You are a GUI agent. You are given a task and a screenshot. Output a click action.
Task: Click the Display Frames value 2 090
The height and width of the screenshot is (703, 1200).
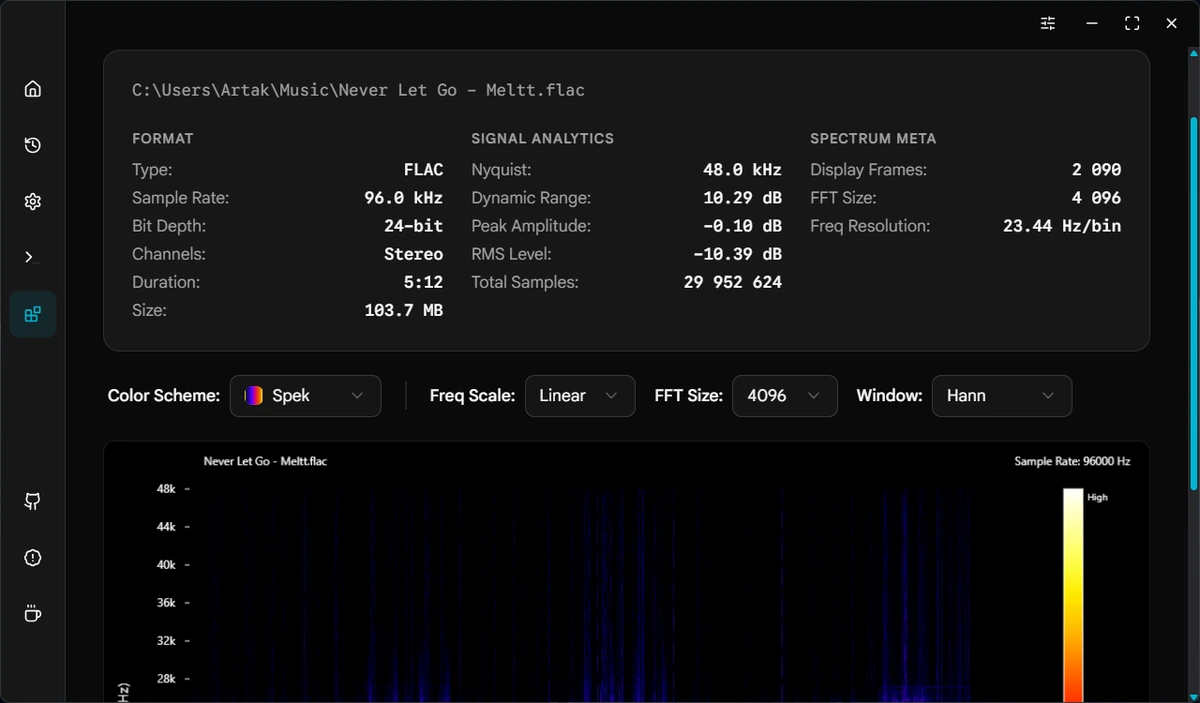(x=1097, y=170)
